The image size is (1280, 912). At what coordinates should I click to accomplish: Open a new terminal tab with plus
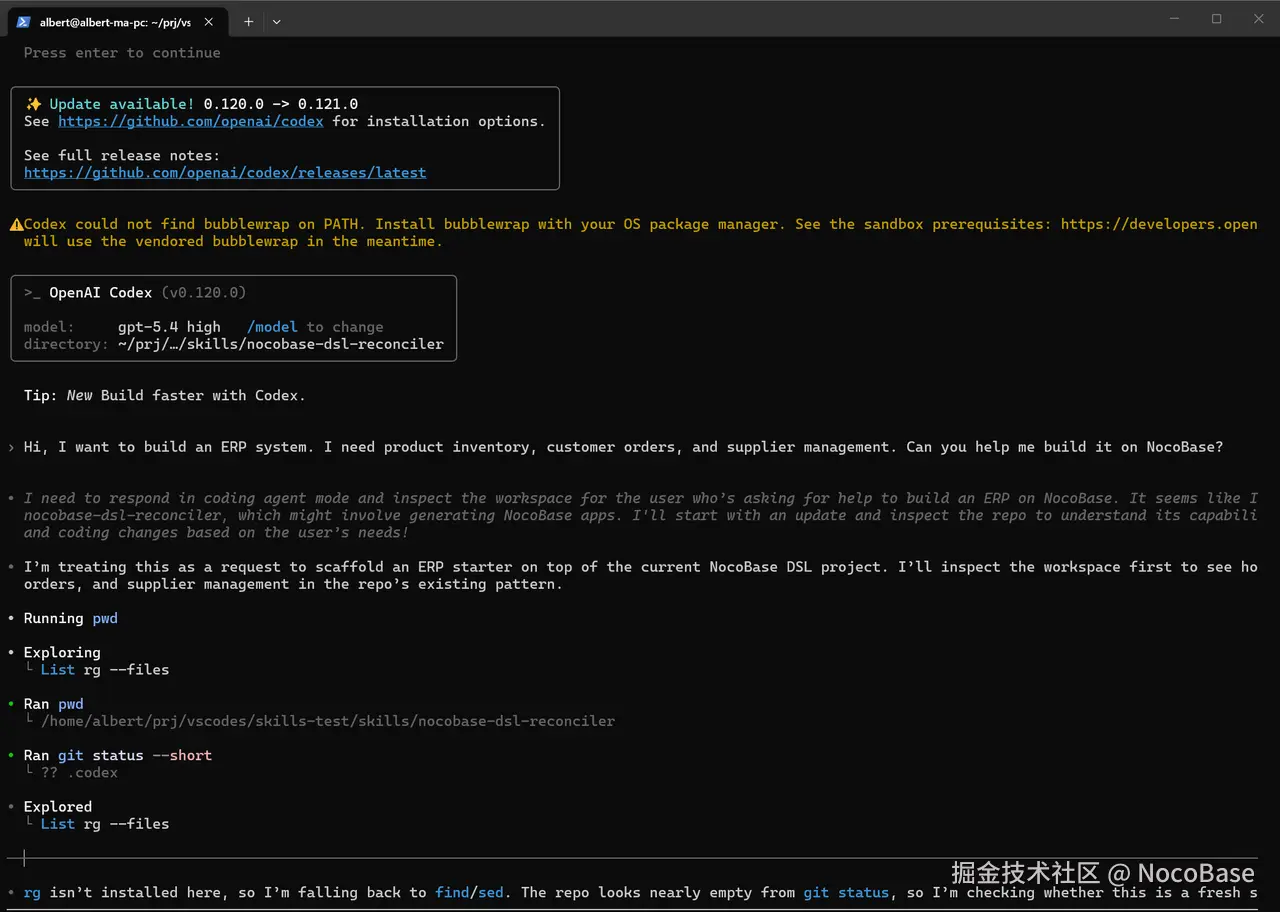249,21
